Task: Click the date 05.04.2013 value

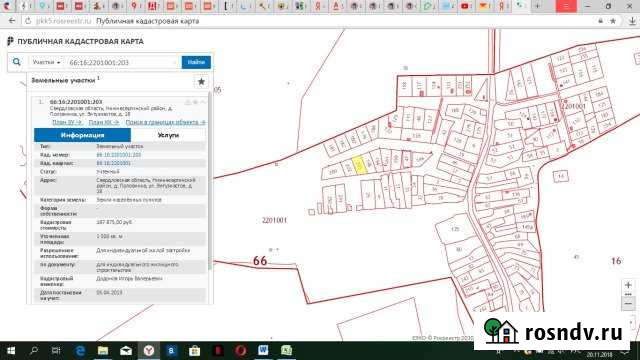Action: click(109, 293)
